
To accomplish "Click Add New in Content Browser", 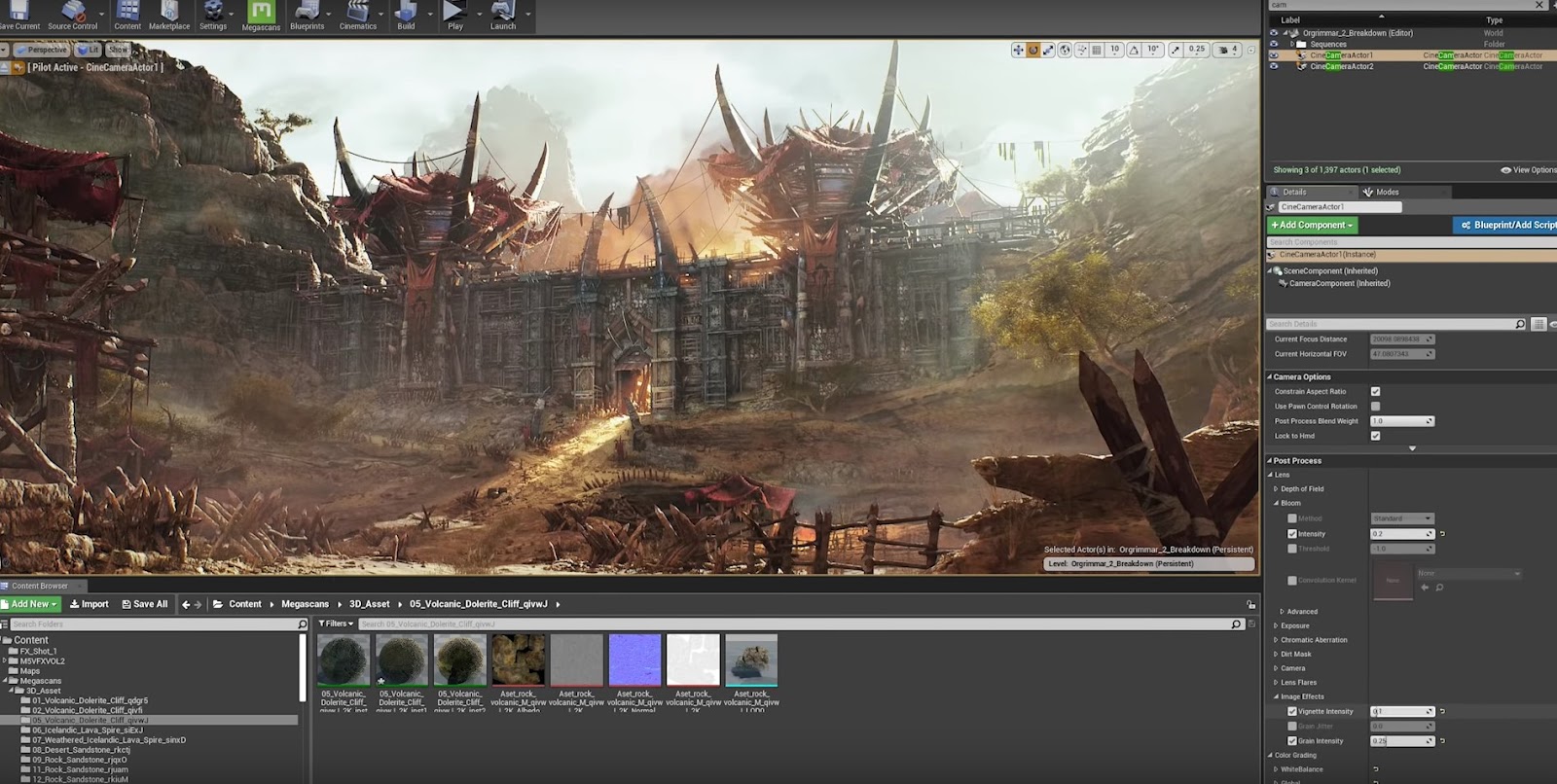I will [30, 604].
